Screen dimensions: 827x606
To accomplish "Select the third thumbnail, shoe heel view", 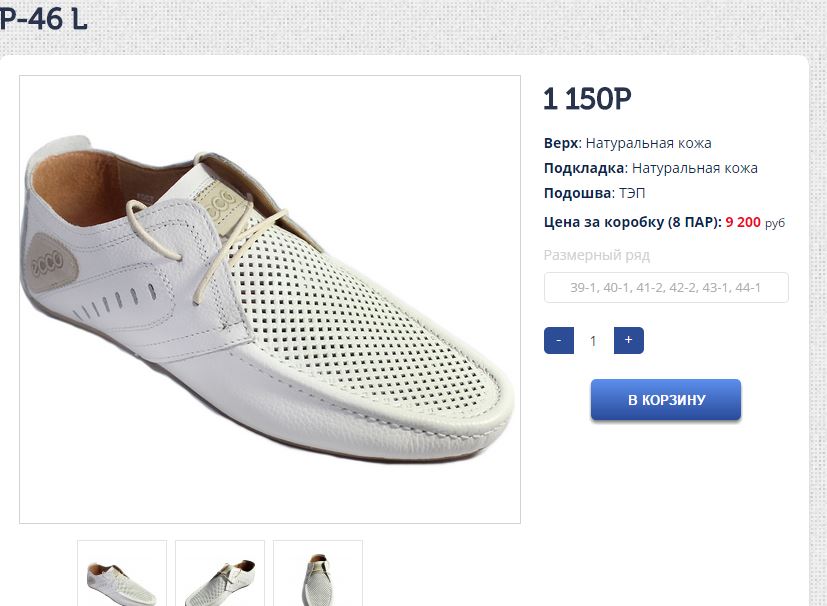I will coord(318,574).
